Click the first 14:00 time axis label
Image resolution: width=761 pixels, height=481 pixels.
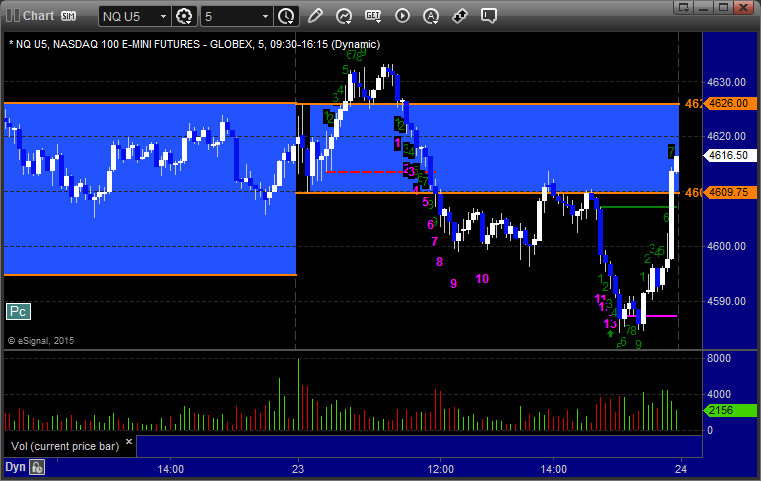point(170,469)
